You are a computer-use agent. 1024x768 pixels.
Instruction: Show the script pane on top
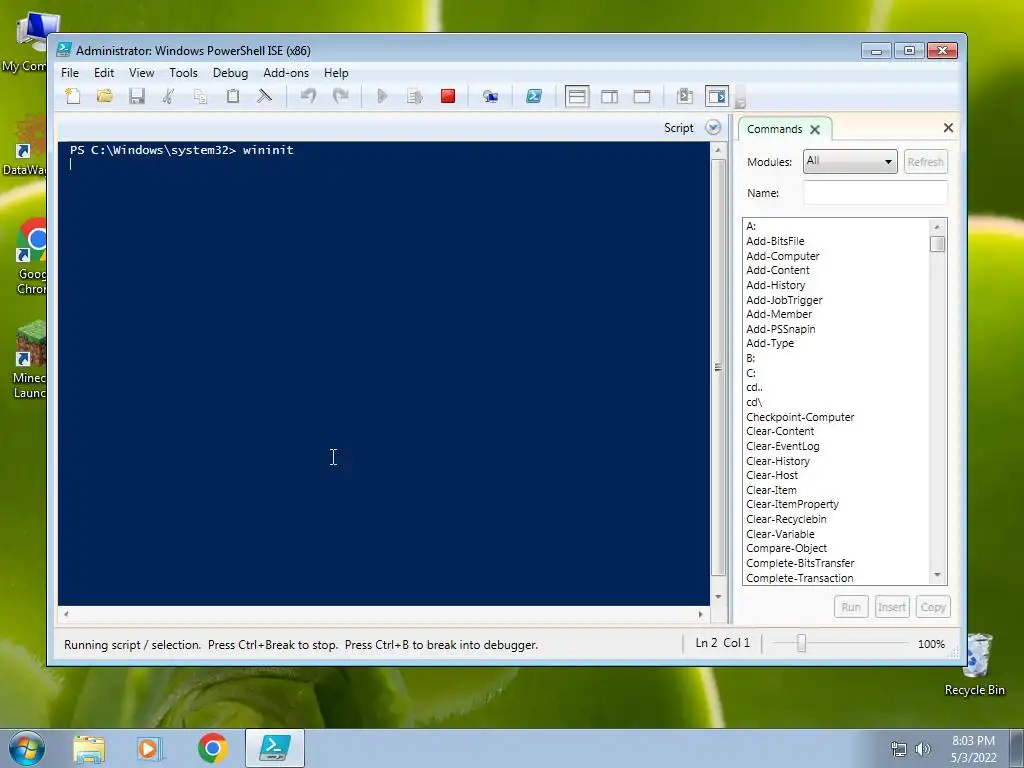click(577, 97)
